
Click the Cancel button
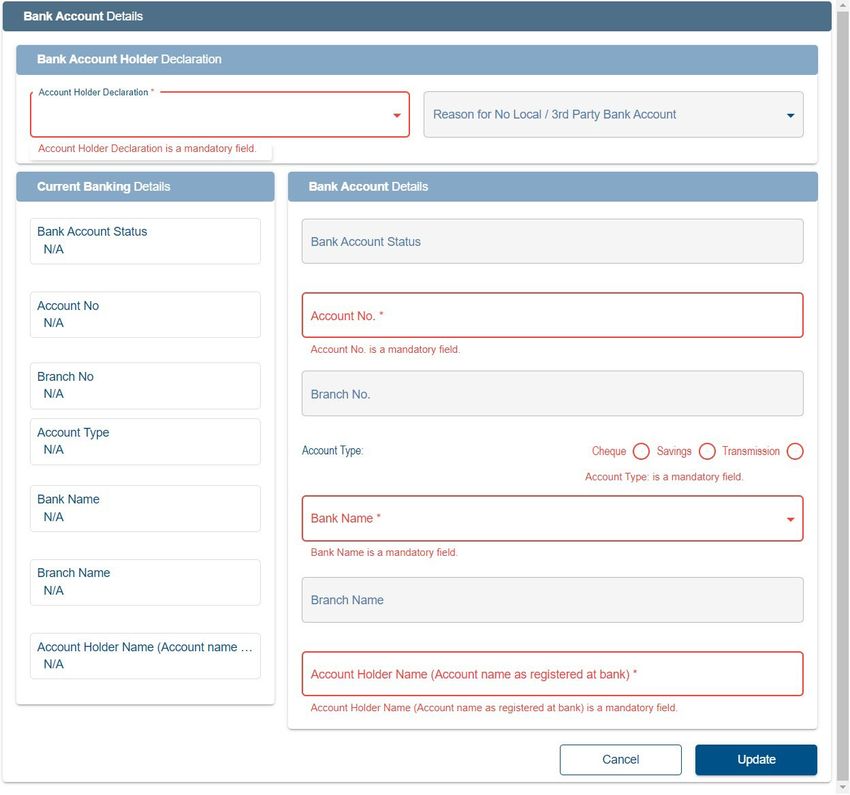(x=621, y=760)
